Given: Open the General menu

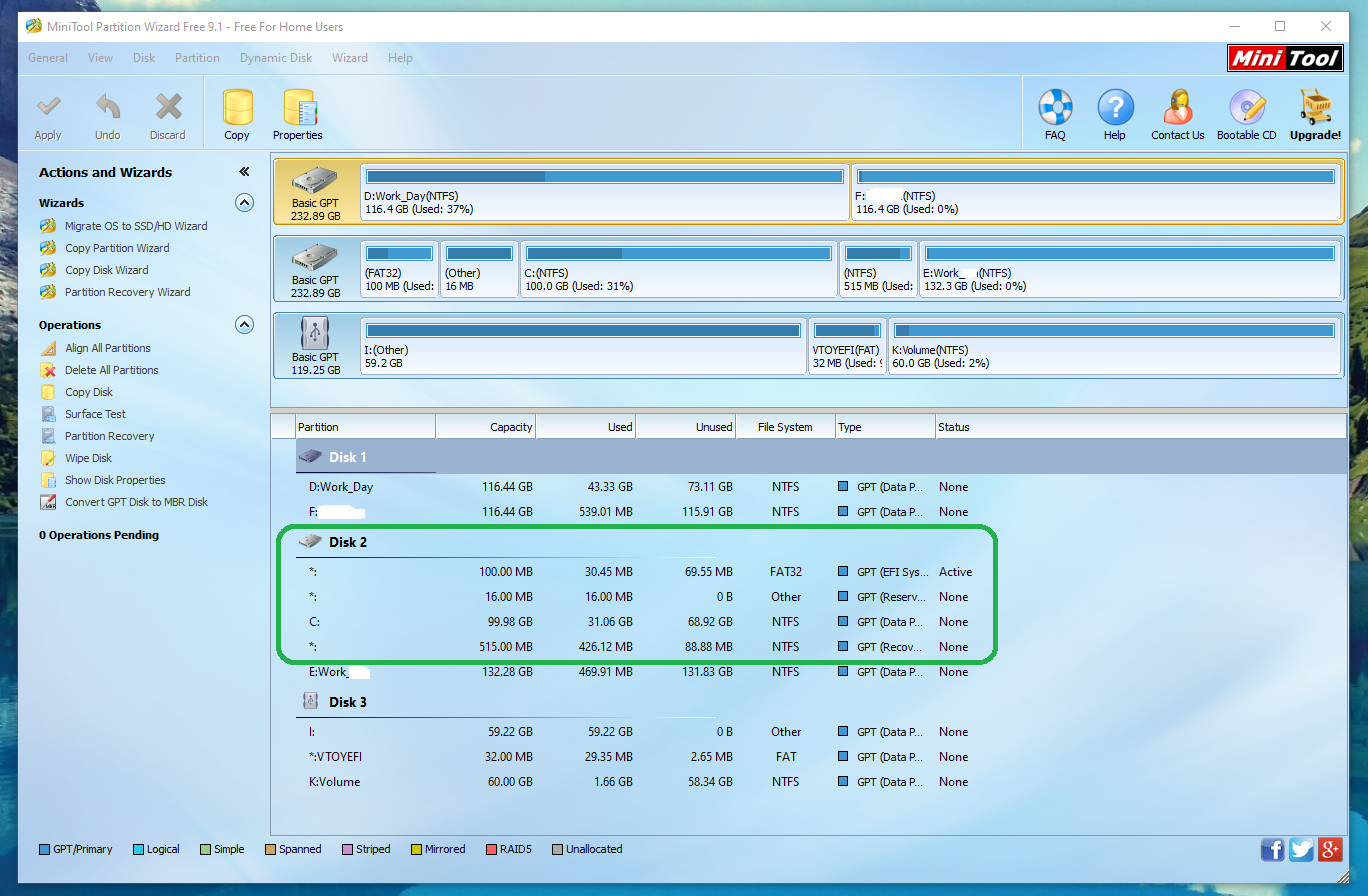Looking at the screenshot, I should coord(48,58).
